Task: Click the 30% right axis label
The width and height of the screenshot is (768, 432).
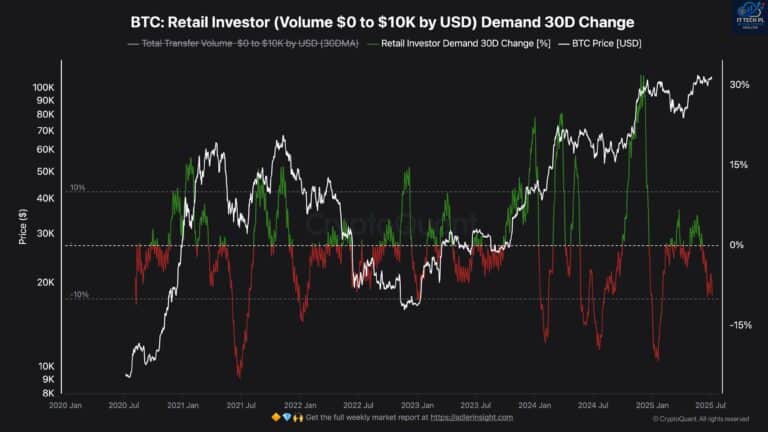Action: 739,85
